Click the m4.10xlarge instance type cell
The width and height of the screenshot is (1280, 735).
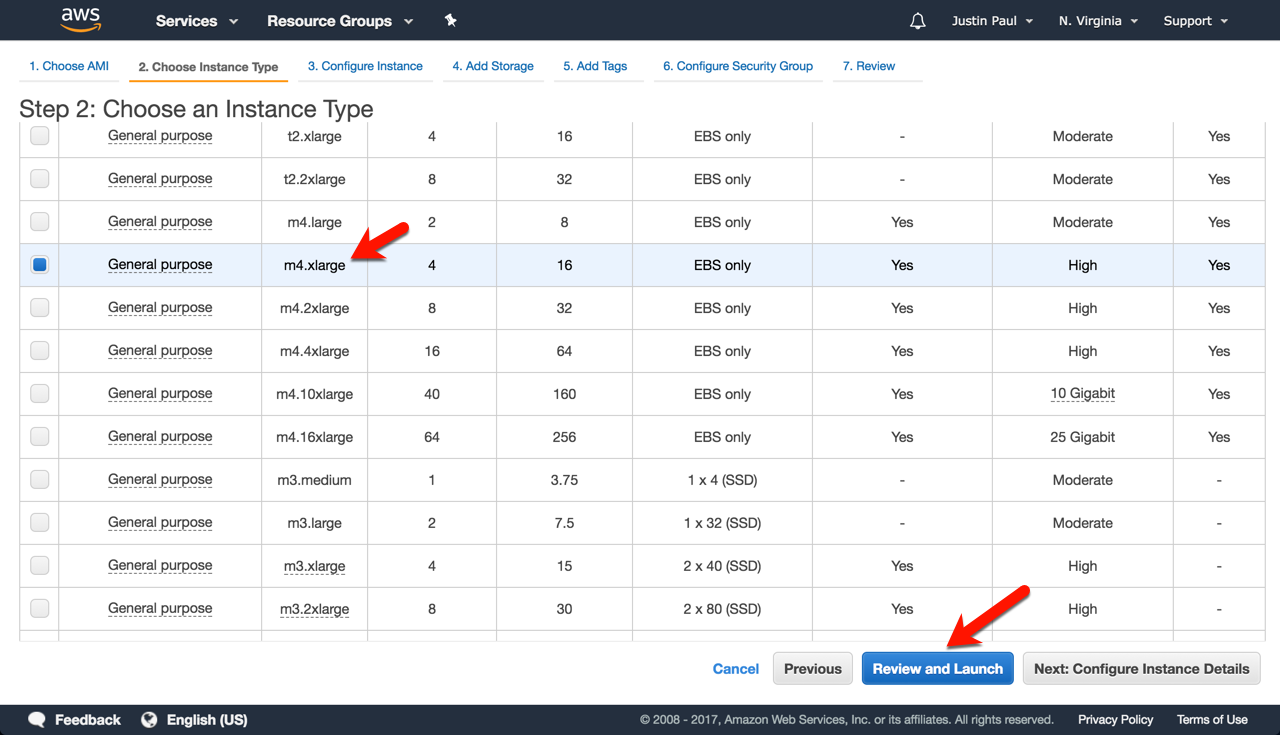pos(314,394)
